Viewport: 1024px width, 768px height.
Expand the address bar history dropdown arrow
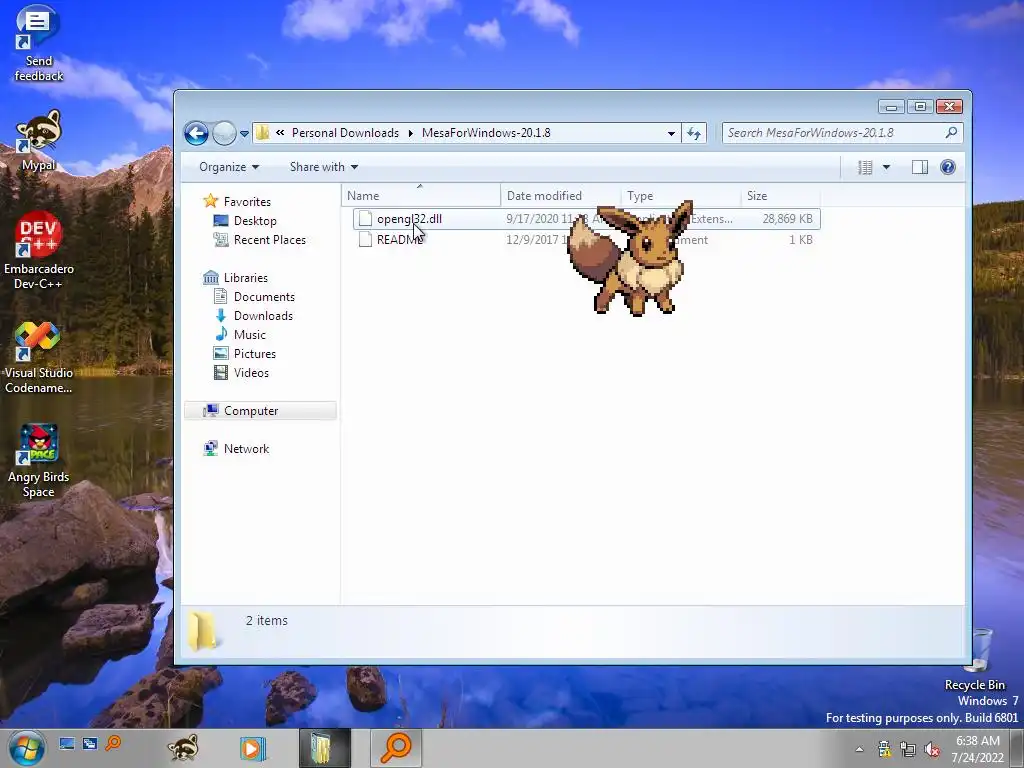pyautogui.click(x=671, y=133)
